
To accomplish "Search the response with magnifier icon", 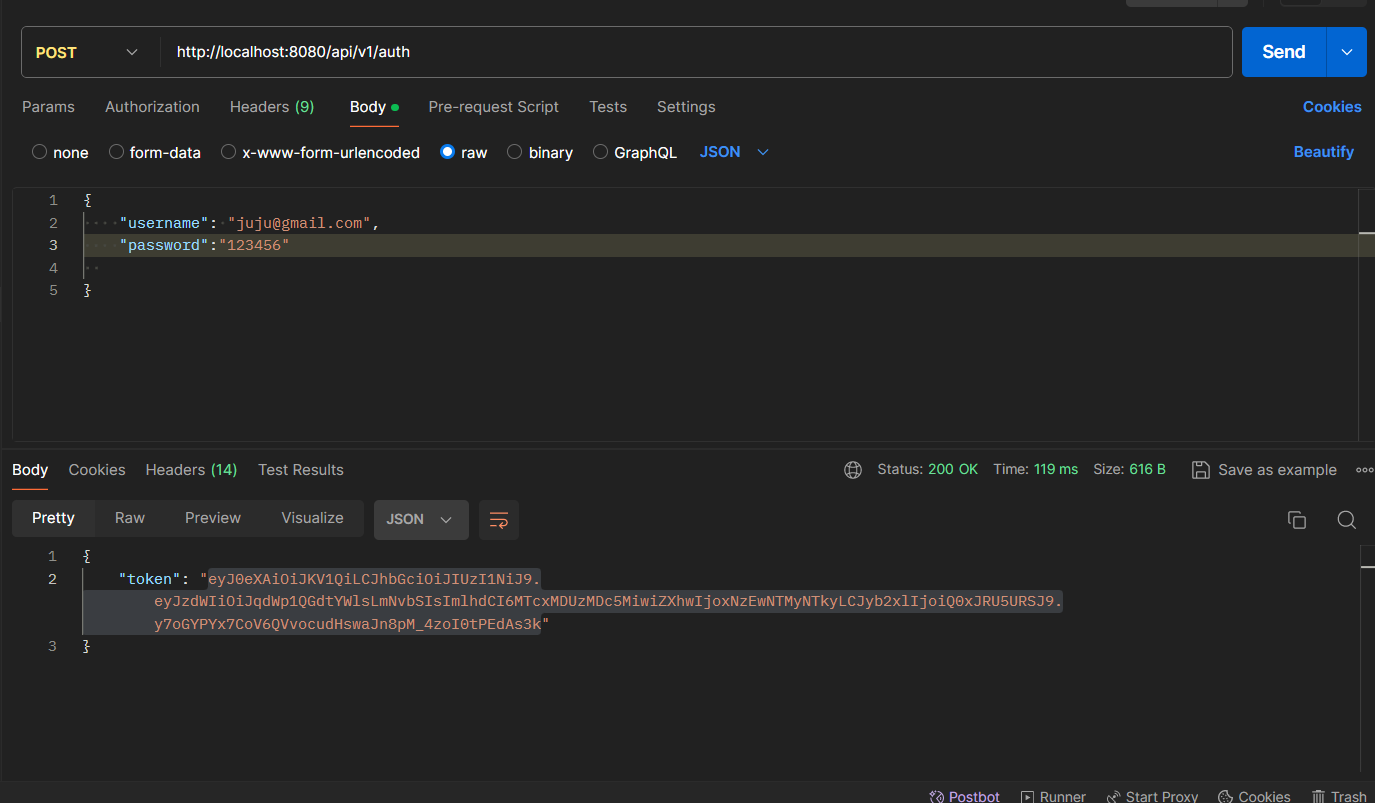I will click(x=1346, y=520).
